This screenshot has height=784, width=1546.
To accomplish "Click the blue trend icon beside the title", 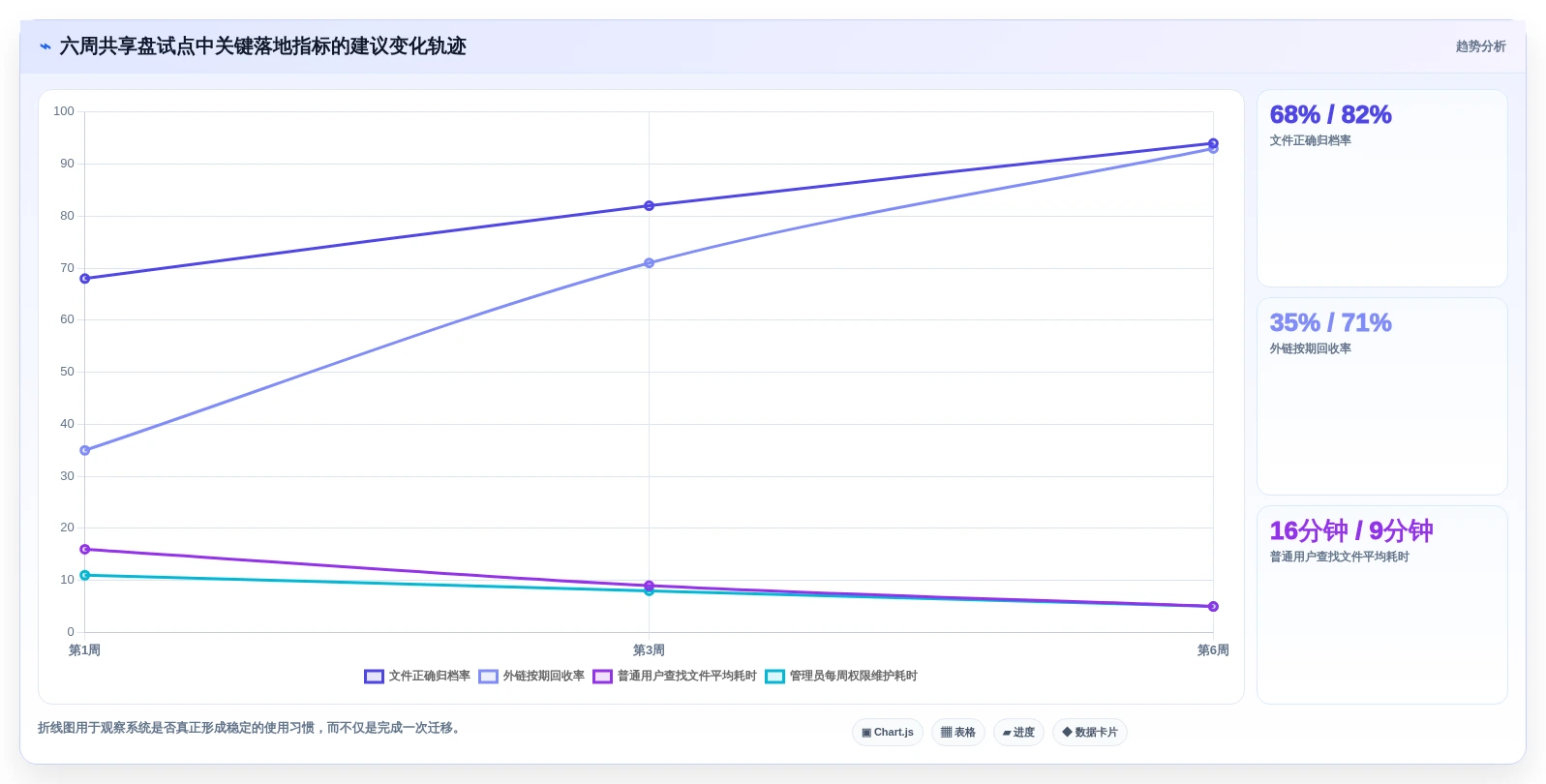I will (x=45, y=46).
